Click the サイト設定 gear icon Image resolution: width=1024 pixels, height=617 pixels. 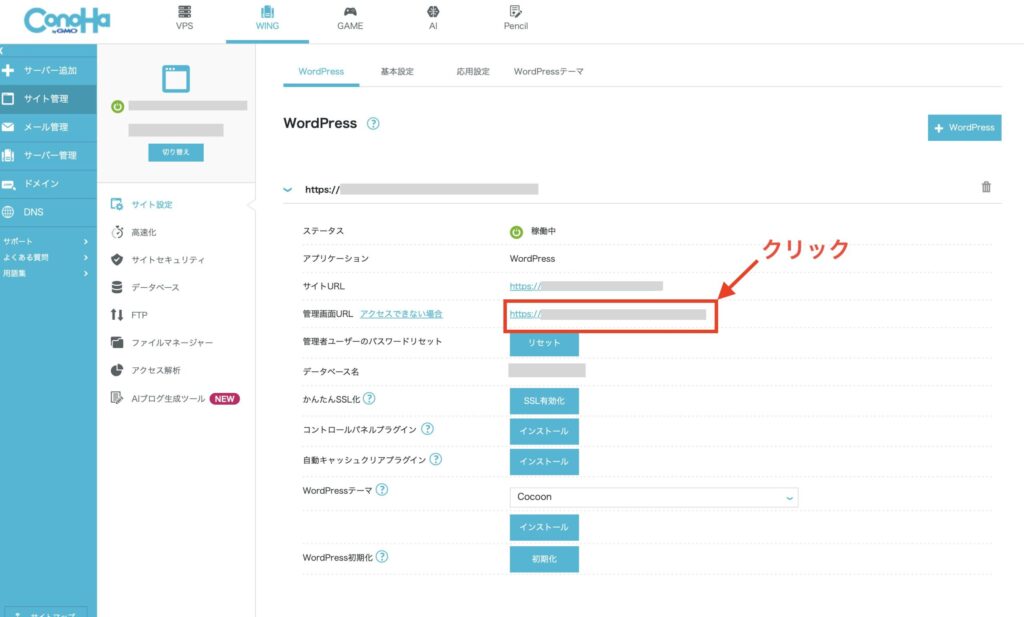[117, 204]
